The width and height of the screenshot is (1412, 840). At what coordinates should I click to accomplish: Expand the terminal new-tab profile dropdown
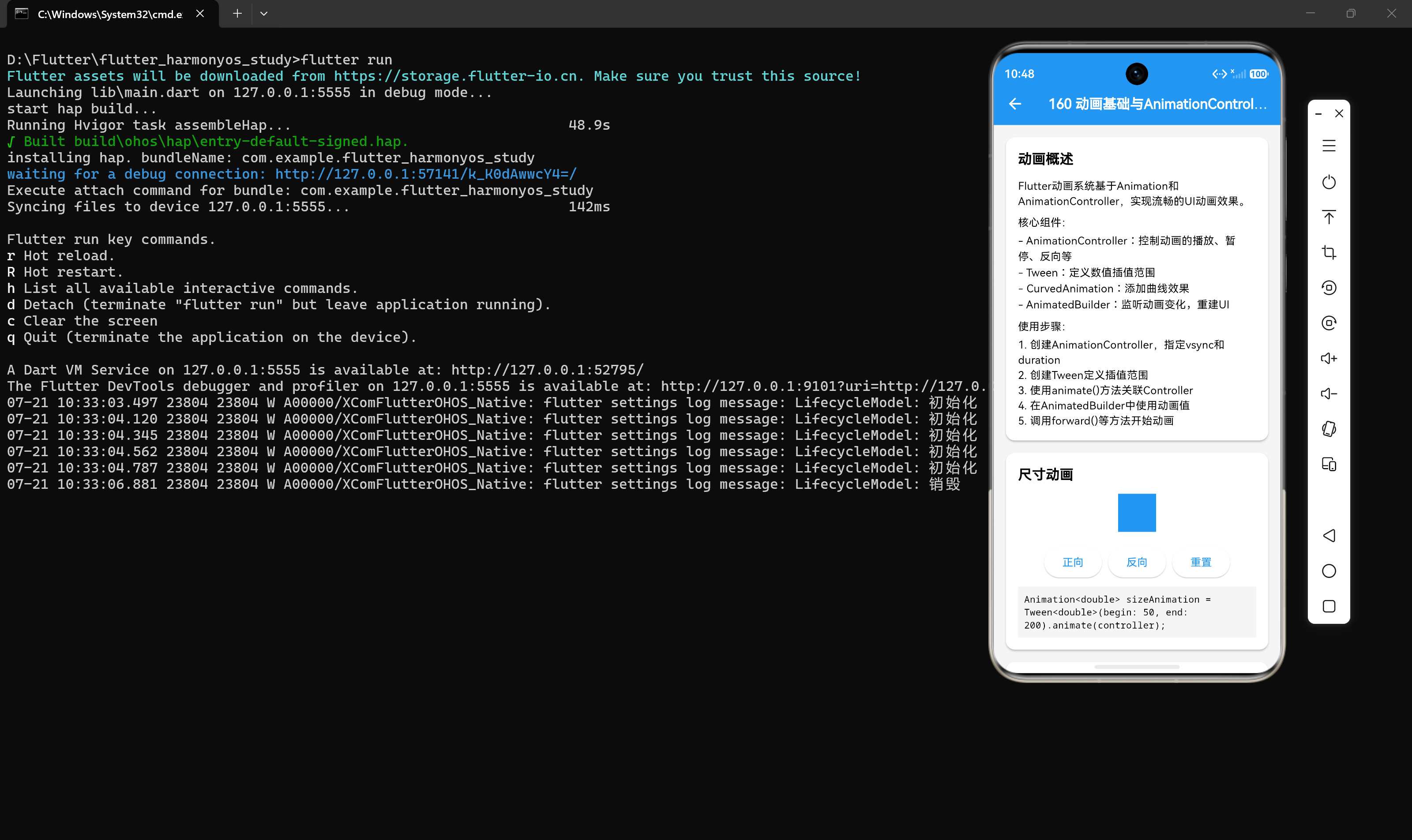point(264,14)
